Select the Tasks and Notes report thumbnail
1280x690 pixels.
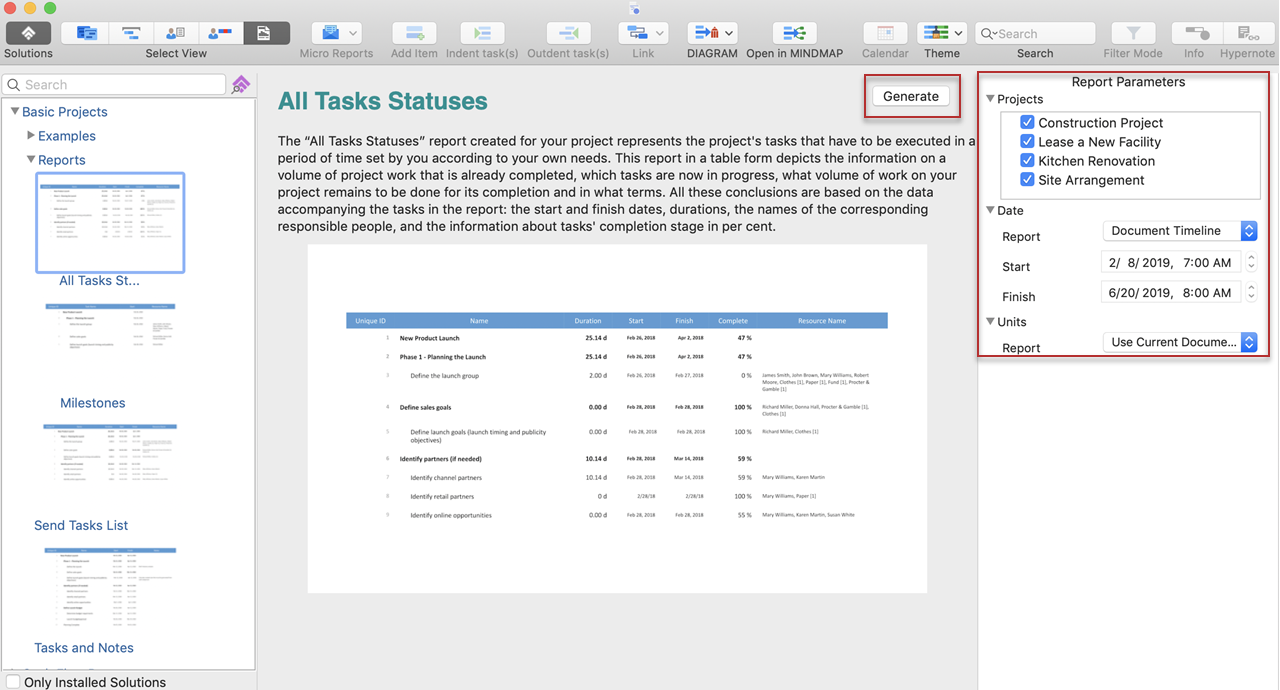[110, 589]
